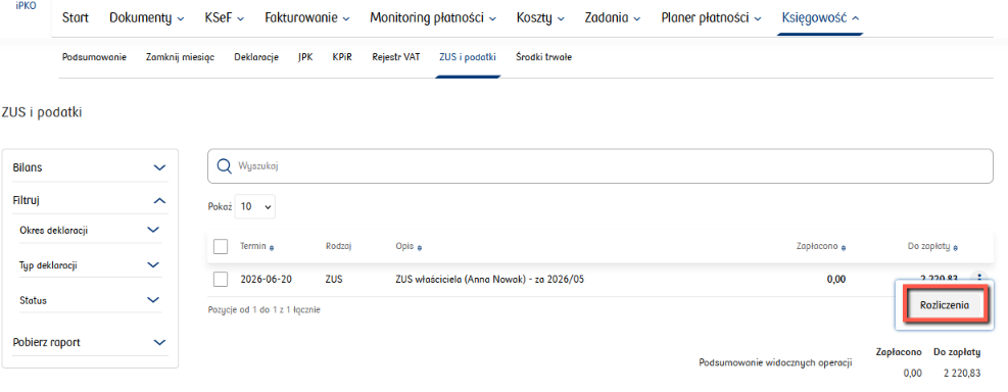Collapse the Księgowość menu
This screenshot has height=392, width=1008.
pyautogui.click(x=820, y=19)
